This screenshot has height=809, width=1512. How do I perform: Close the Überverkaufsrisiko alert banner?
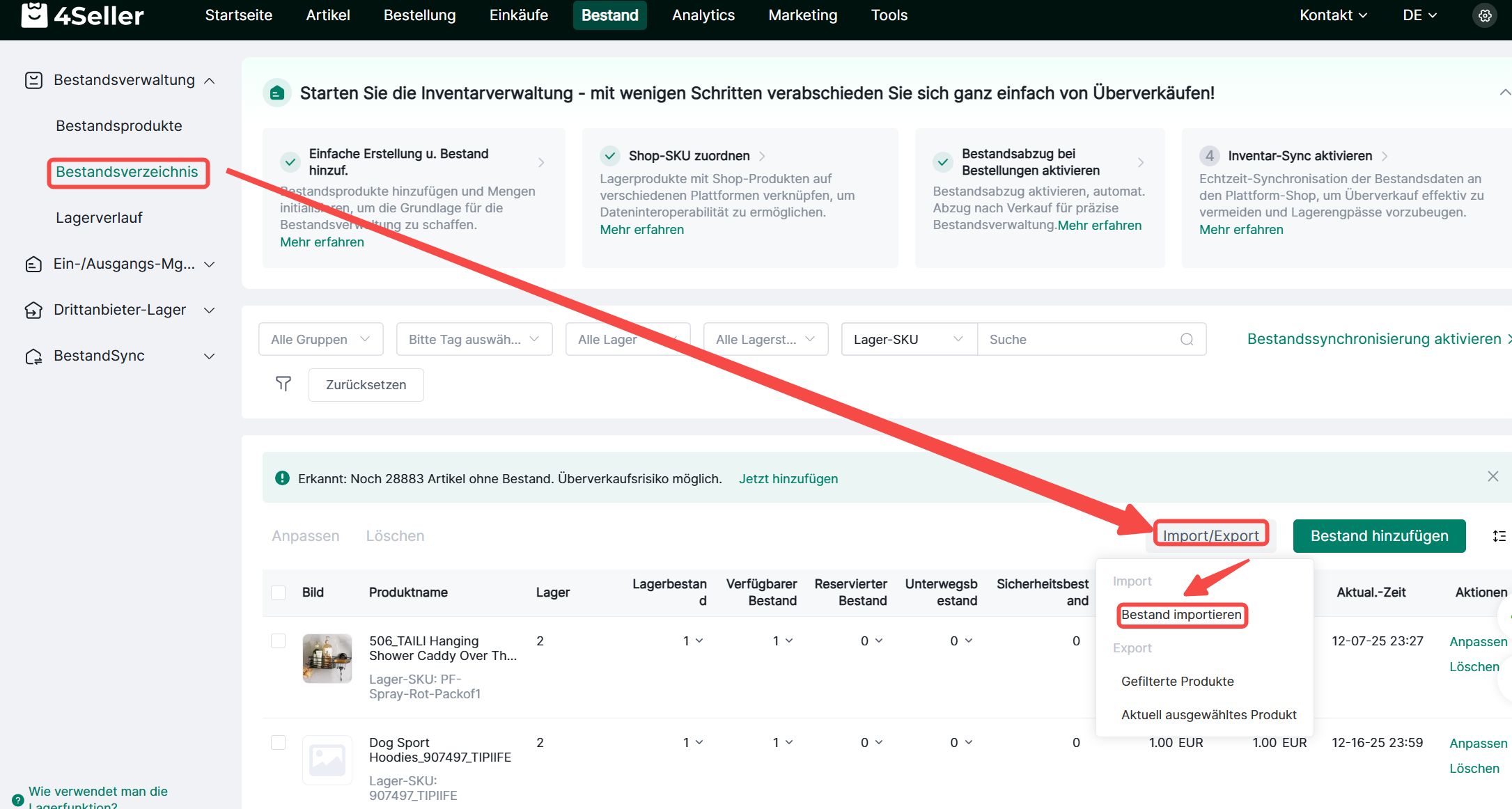pos(1492,477)
